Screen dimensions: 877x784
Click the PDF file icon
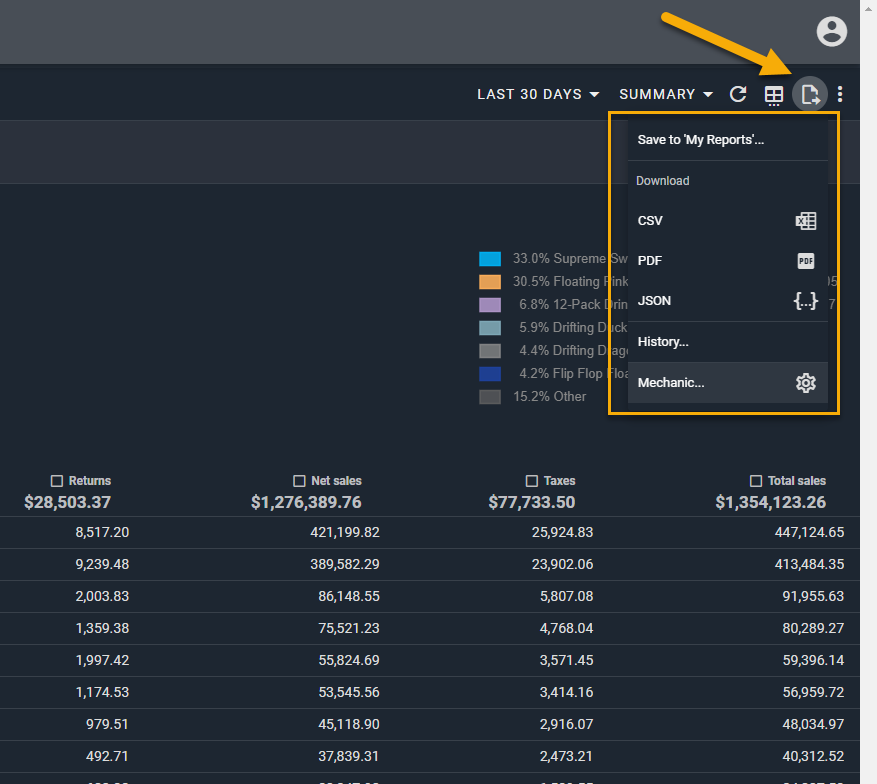point(805,261)
